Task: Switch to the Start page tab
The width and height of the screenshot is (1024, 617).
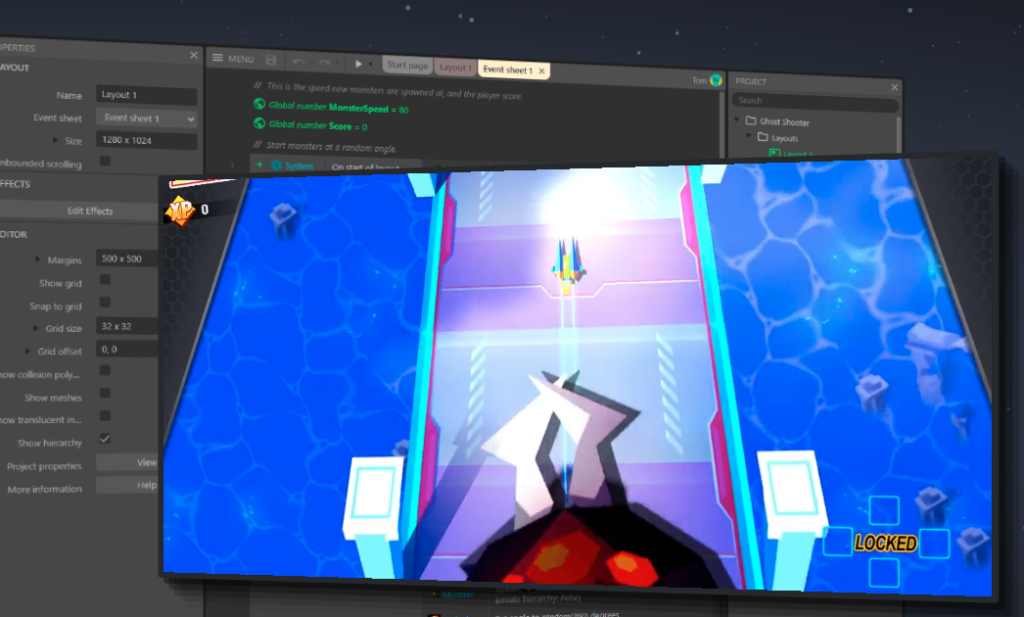Action: (407, 65)
